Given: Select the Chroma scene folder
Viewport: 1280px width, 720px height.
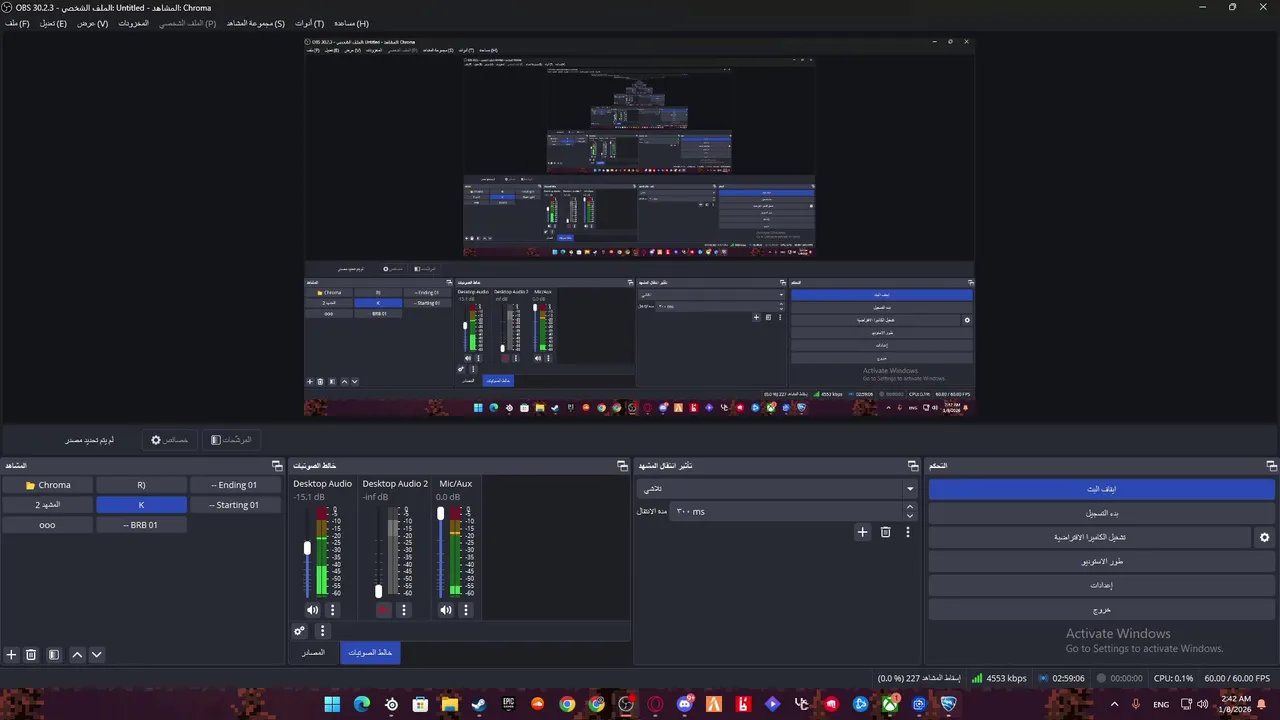Looking at the screenshot, I should coord(47,485).
